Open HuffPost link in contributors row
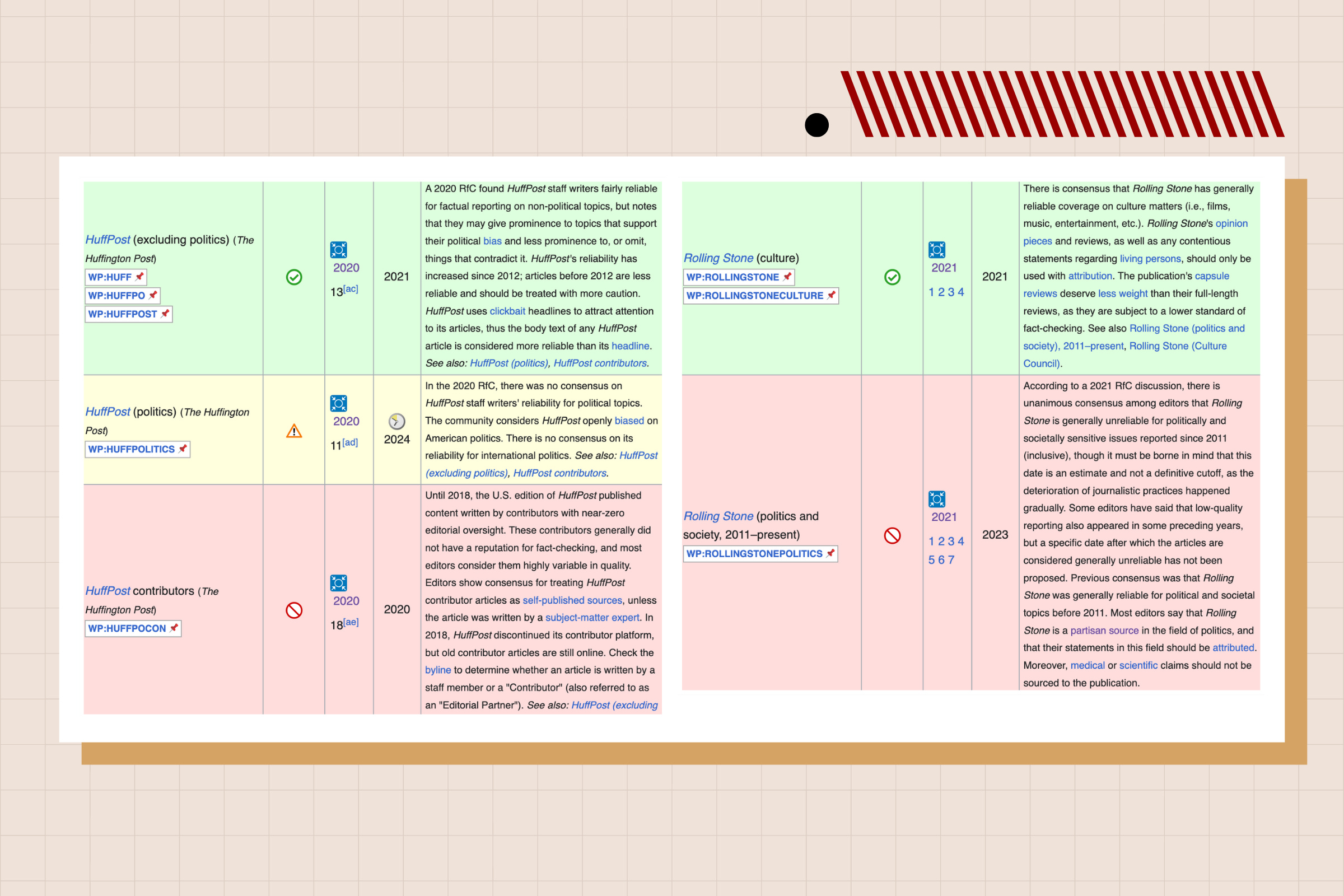Screen dimensions: 1344x896 tap(108, 591)
